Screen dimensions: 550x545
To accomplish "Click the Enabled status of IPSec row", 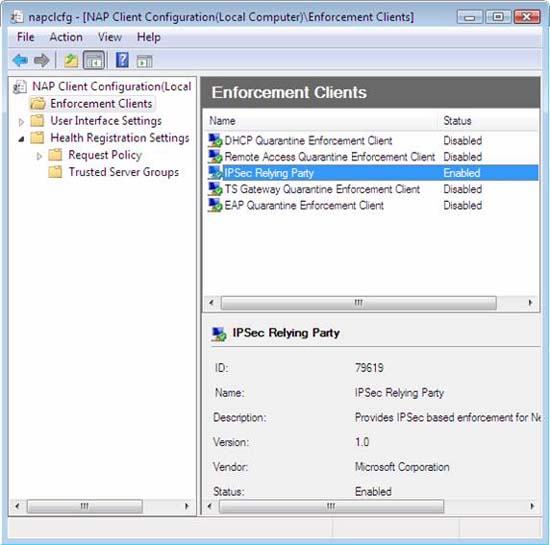I will pos(462,173).
